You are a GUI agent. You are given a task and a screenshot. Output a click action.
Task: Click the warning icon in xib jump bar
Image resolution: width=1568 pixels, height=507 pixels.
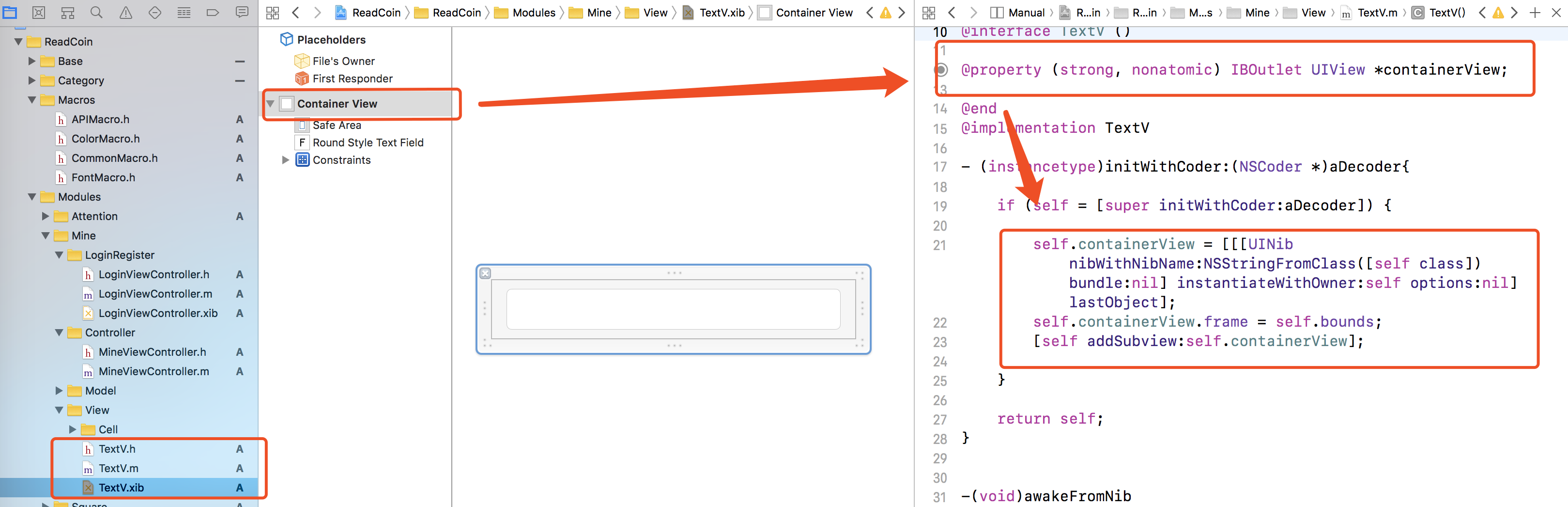click(886, 12)
